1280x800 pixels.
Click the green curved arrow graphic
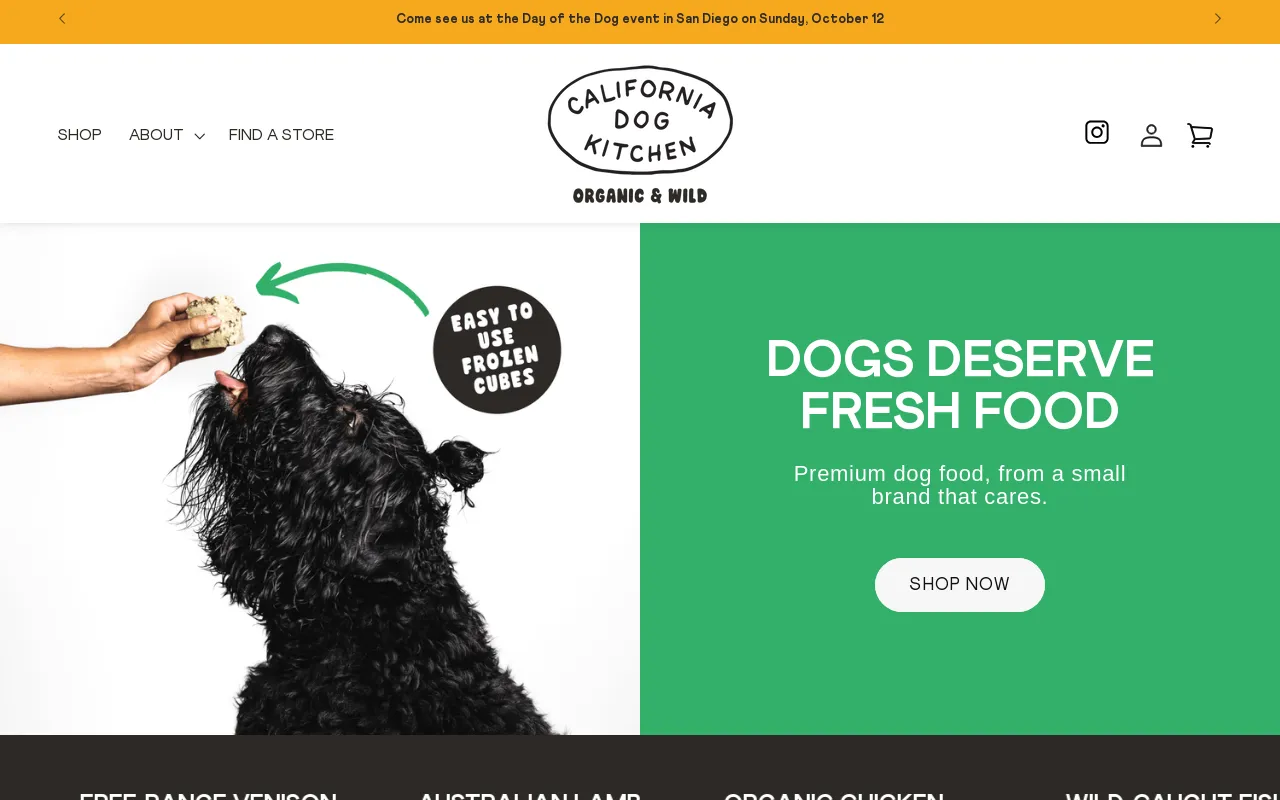[x=342, y=285]
